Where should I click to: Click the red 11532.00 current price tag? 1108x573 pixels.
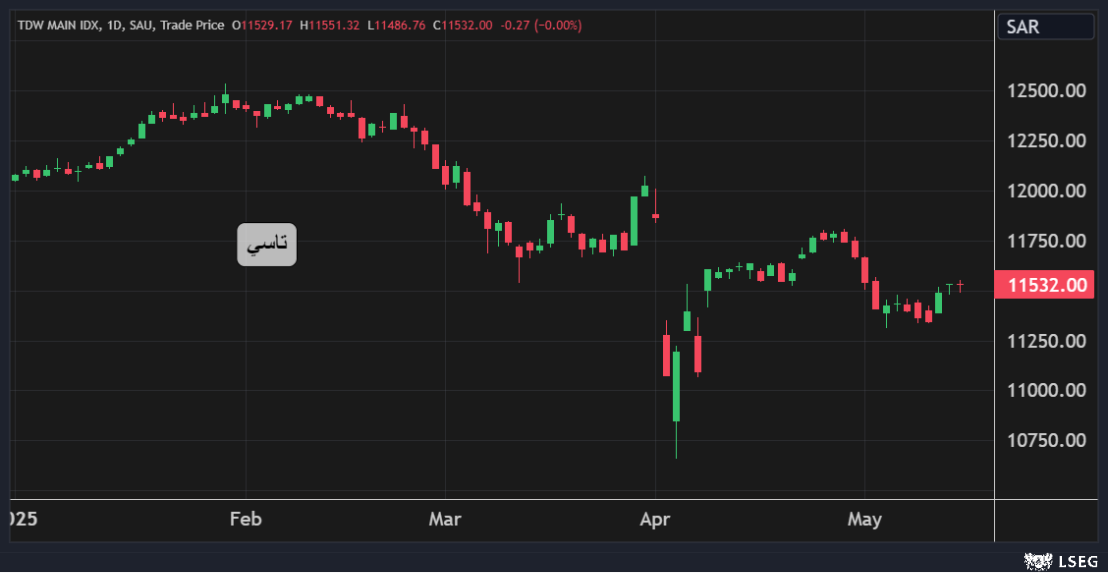[x=1047, y=286]
